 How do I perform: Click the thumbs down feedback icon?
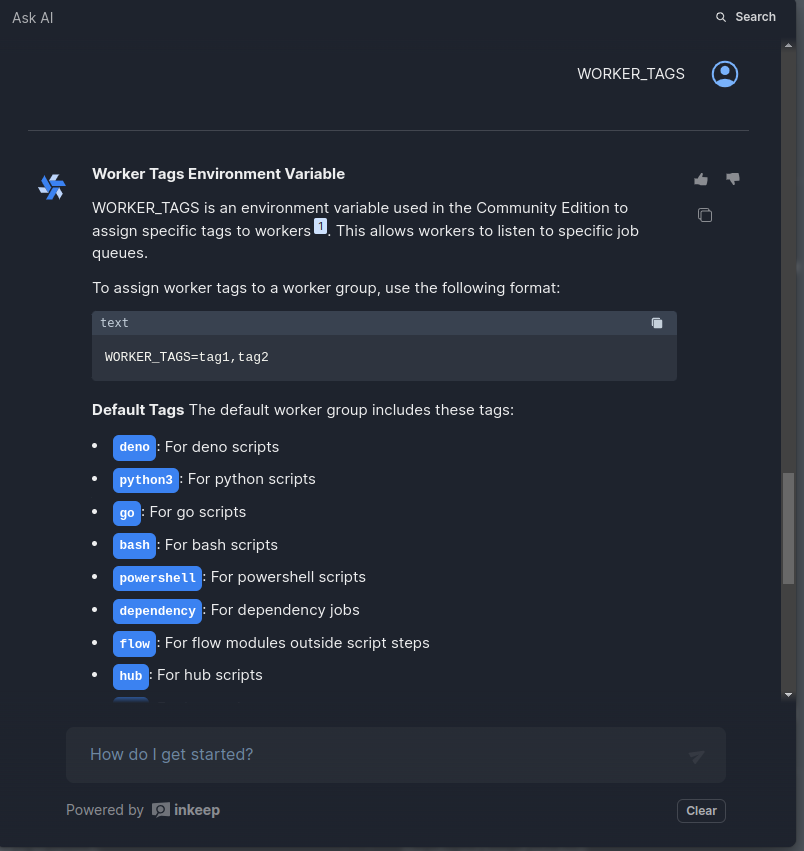[733, 179]
